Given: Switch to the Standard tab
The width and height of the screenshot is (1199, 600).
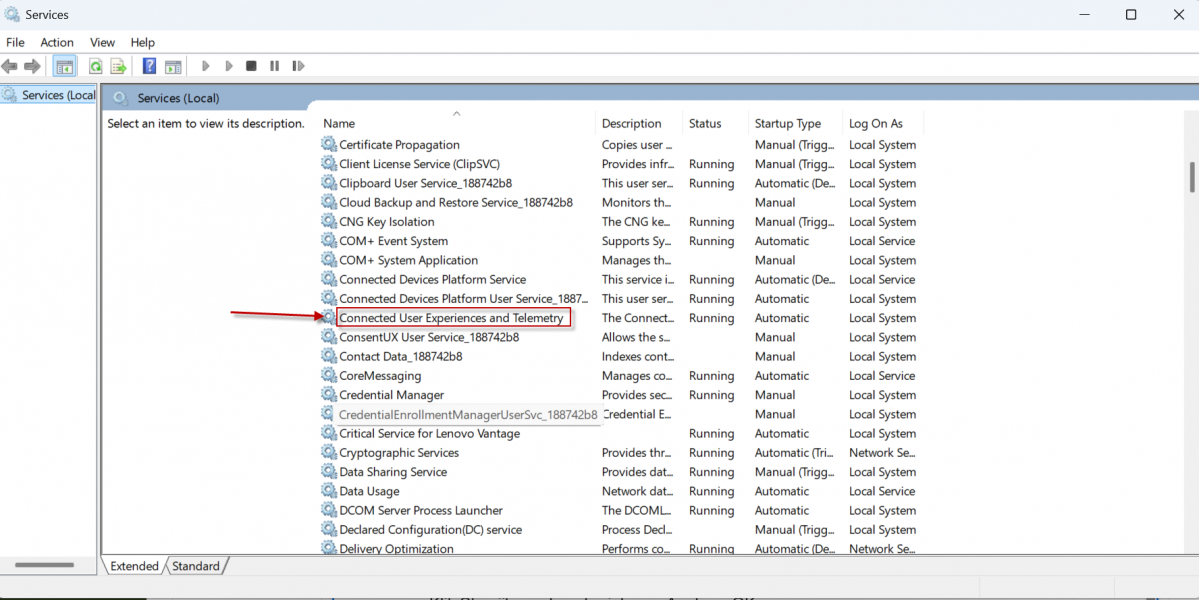Looking at the screenshot, I should tap(196, 566).
